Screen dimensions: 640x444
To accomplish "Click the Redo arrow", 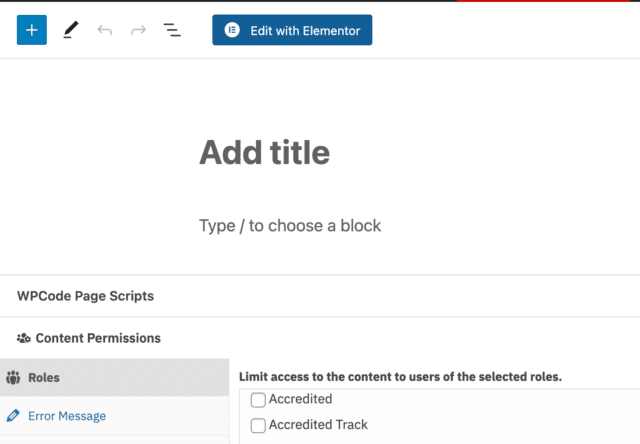I will 138,30.
